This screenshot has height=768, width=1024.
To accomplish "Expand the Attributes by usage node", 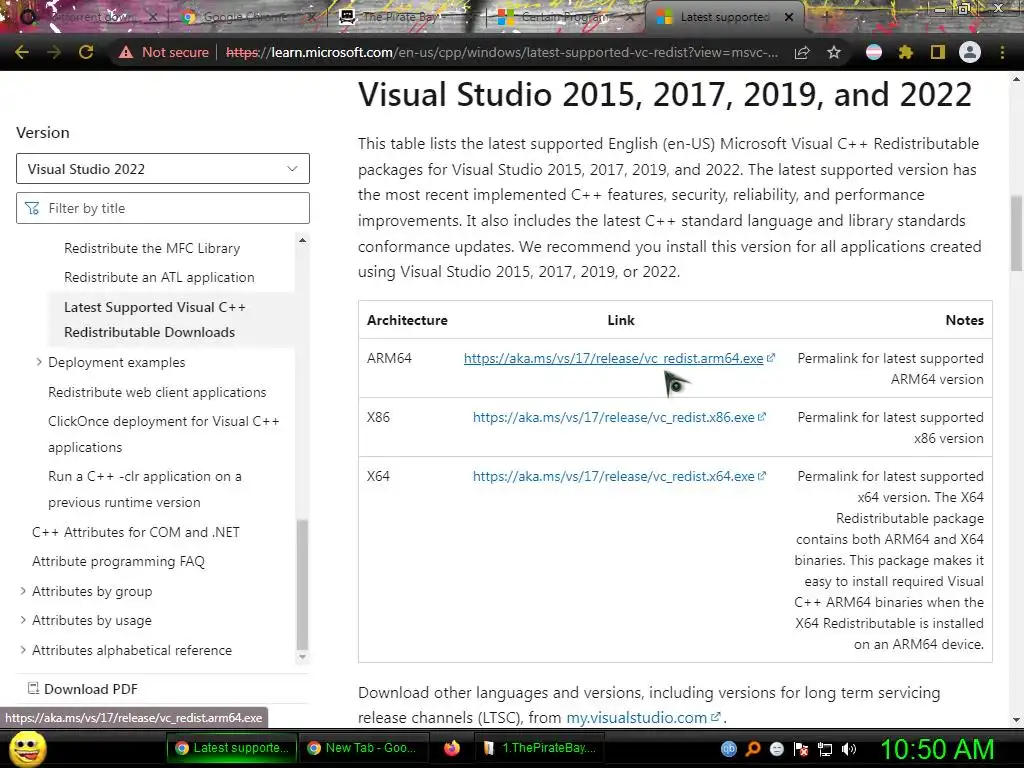I will click(23, 620).
